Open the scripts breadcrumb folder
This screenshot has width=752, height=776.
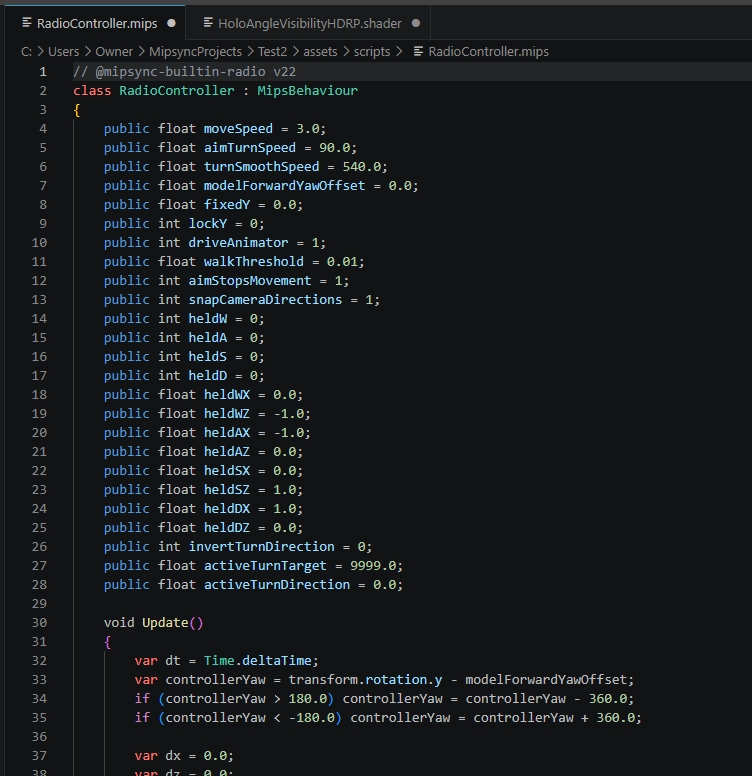coord(372,51)
